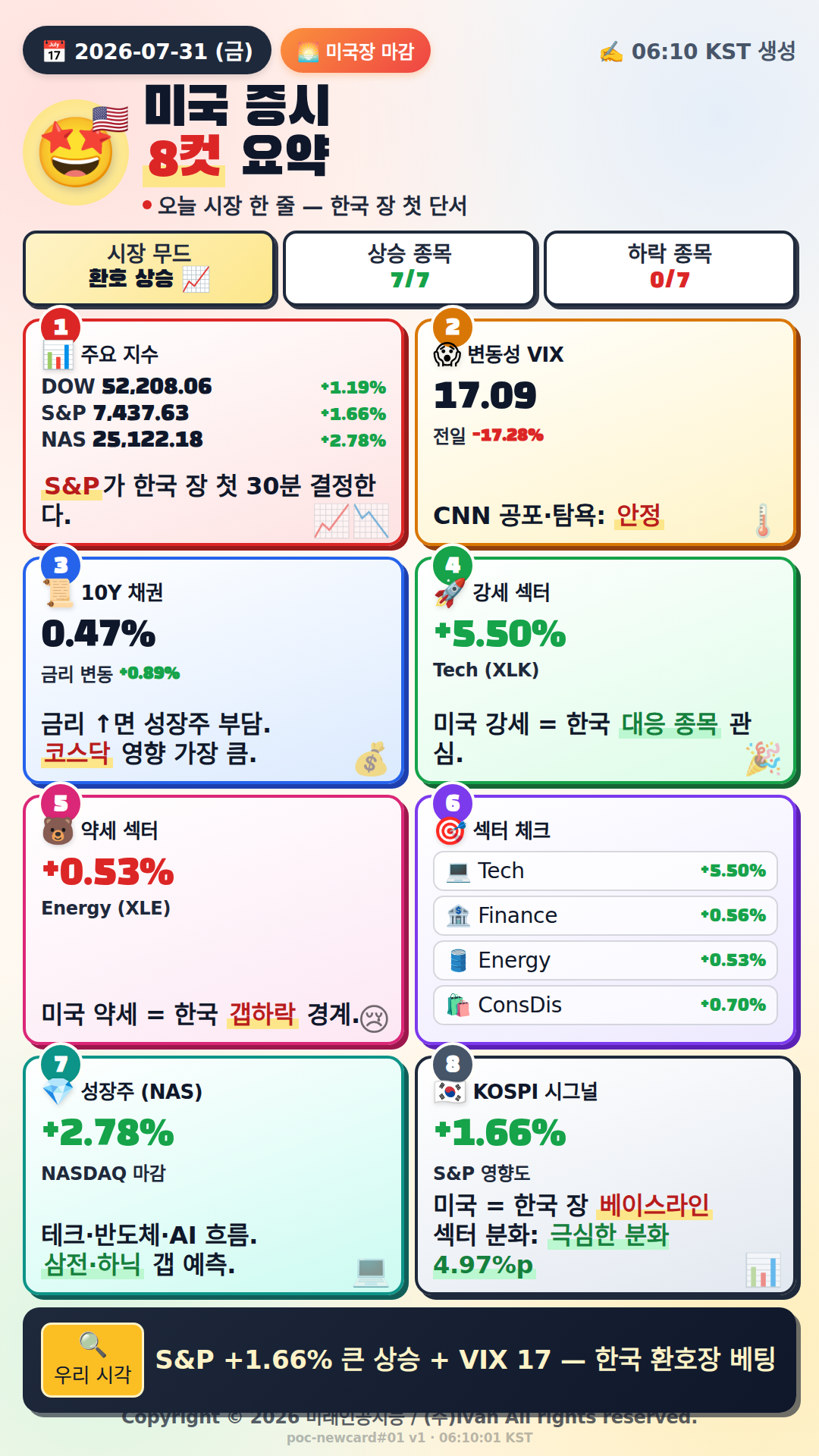Click the star-eyed emoji logo
Viewport: 819px width, 1456px height.
(76, 152)
